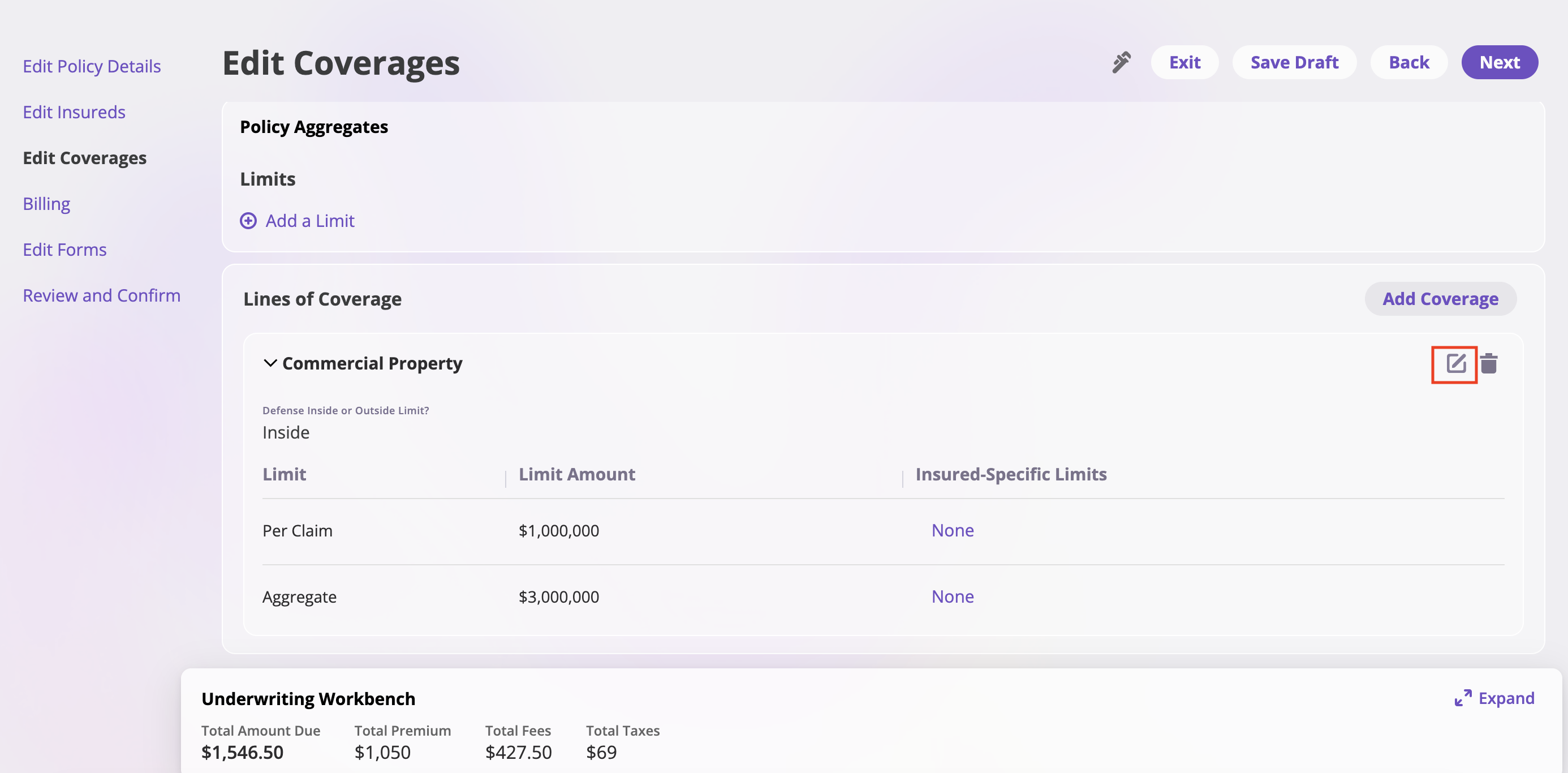Click the wrench tool icon beside Exit
The image size is (1568, 773).
click(1121, 62)
